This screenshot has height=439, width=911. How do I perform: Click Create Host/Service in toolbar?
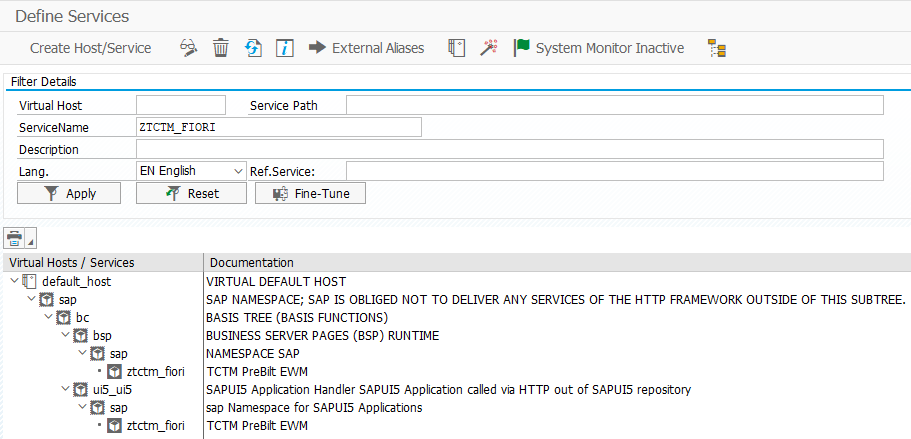pyautogui.click(x=90, y=48)
